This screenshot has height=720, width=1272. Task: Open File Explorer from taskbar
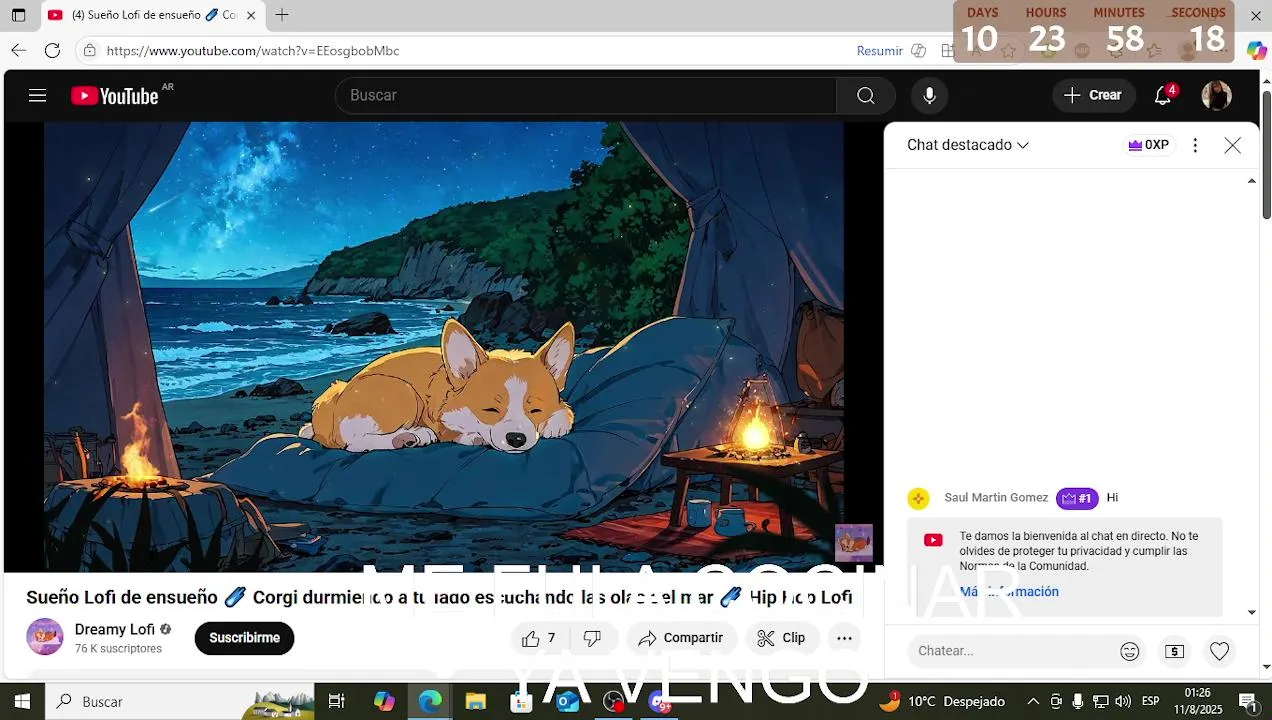tap(475, 702)
